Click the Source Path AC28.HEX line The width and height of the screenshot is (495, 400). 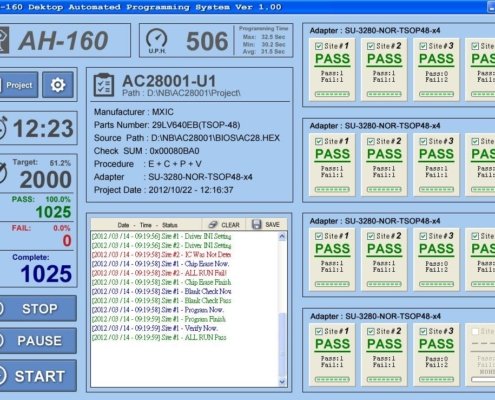point(187,138)
